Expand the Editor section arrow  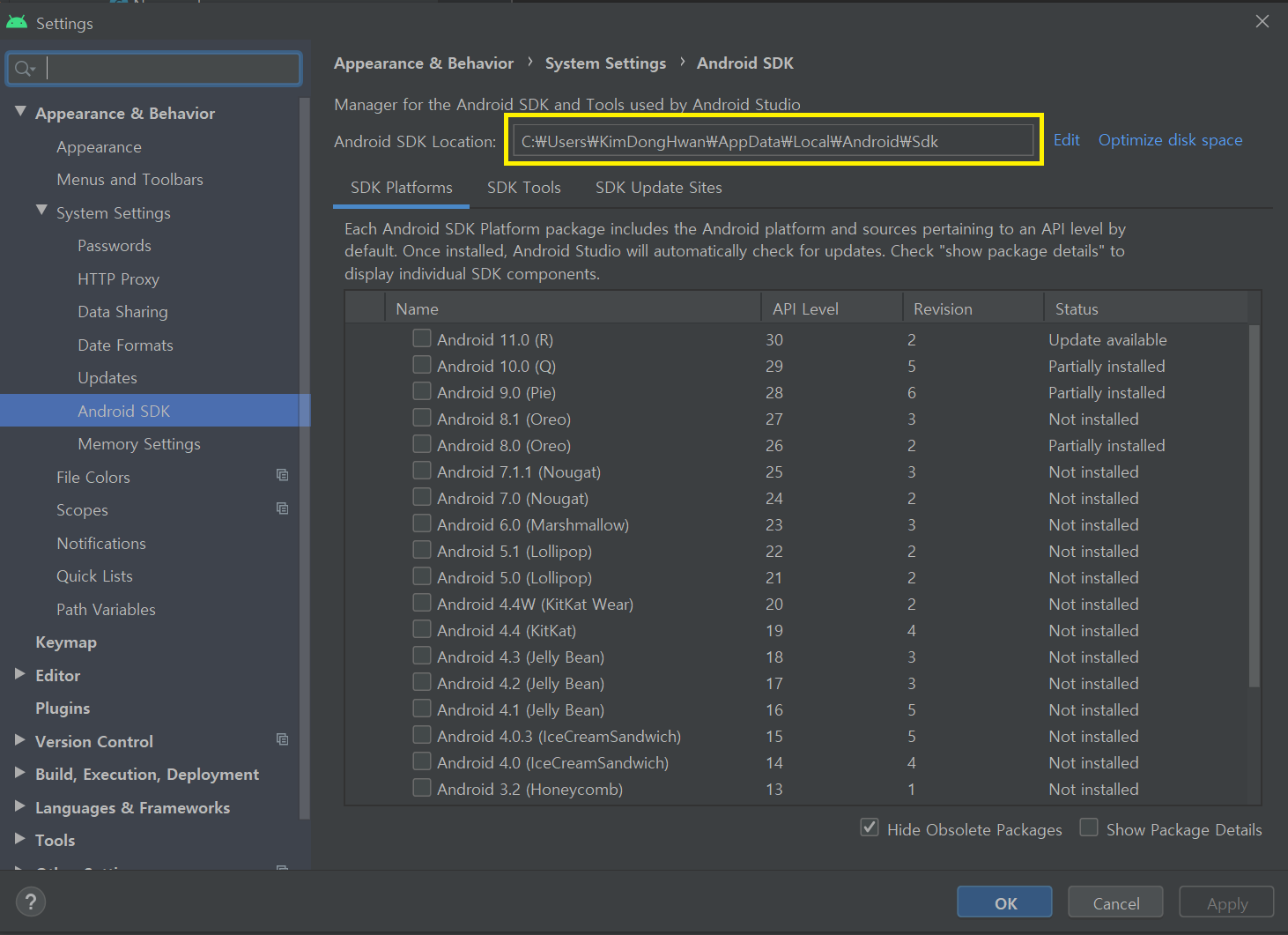20,674
